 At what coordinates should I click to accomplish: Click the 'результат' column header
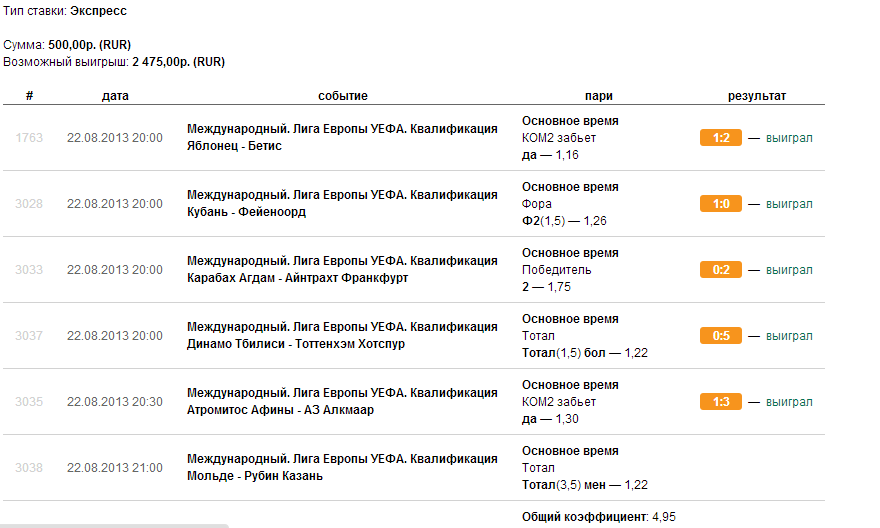click(x=756, y=96)
